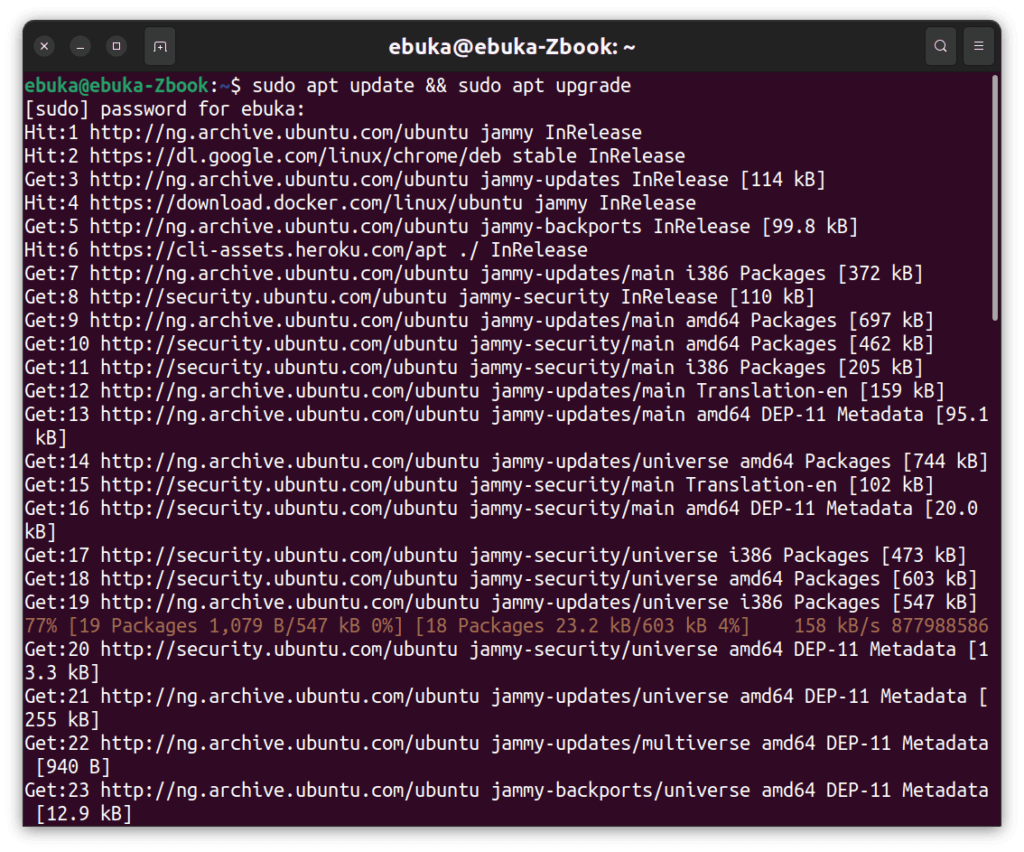Click the '[sudo] password for ebuka:' line
Screen dimensions: 1024x852
165,109
